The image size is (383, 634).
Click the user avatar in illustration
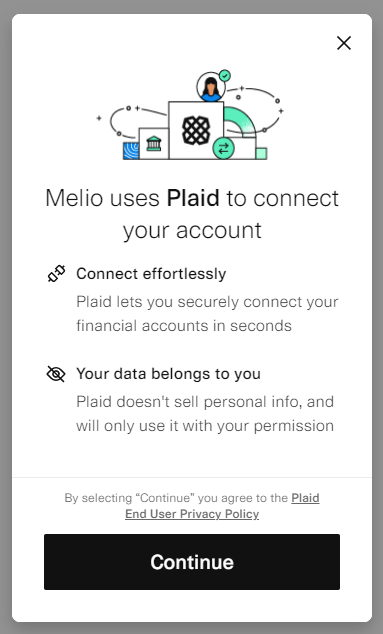[x=211, y=87]
